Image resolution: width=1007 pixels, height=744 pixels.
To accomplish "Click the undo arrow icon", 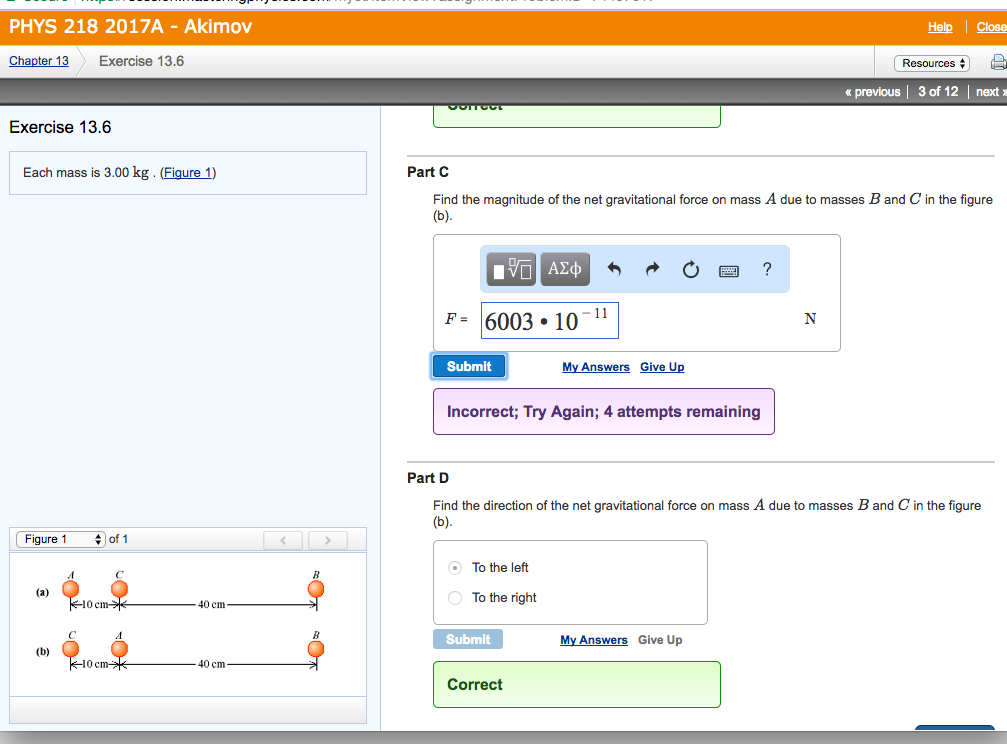I will [x=614, y=269].
